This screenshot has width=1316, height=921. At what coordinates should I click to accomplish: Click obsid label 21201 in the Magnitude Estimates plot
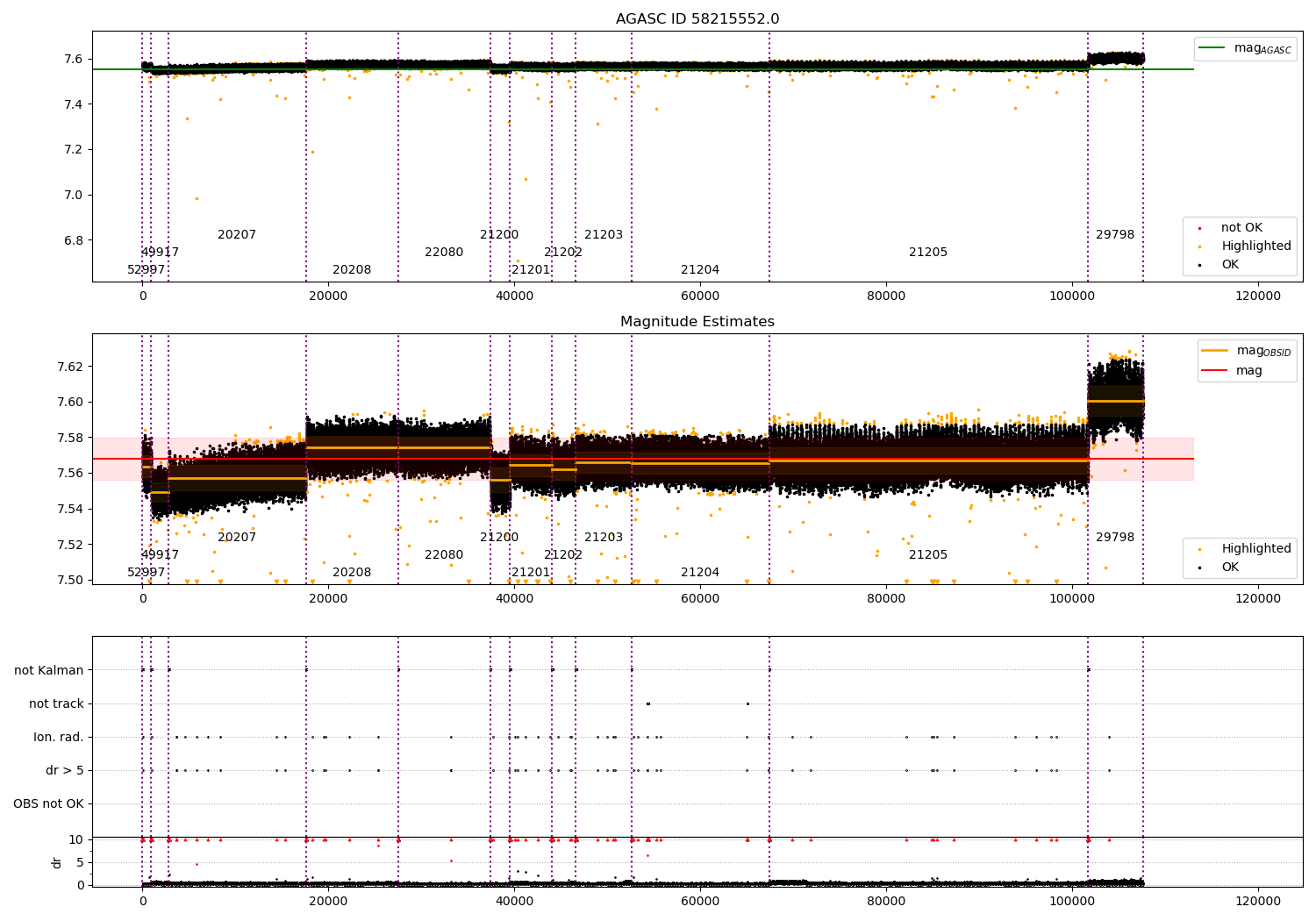531,573
